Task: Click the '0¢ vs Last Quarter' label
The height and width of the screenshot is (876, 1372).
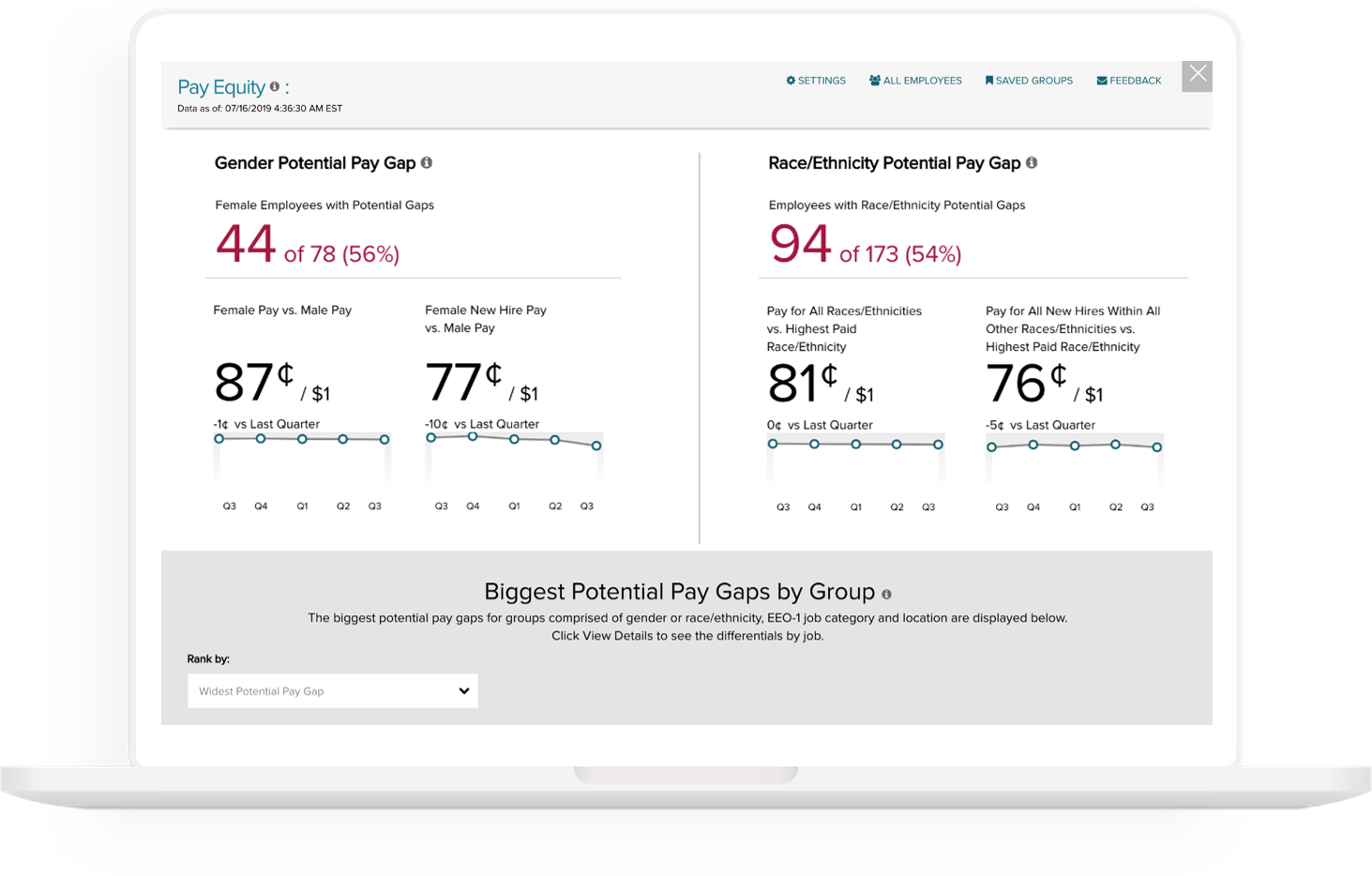Action: coord(820,425)
